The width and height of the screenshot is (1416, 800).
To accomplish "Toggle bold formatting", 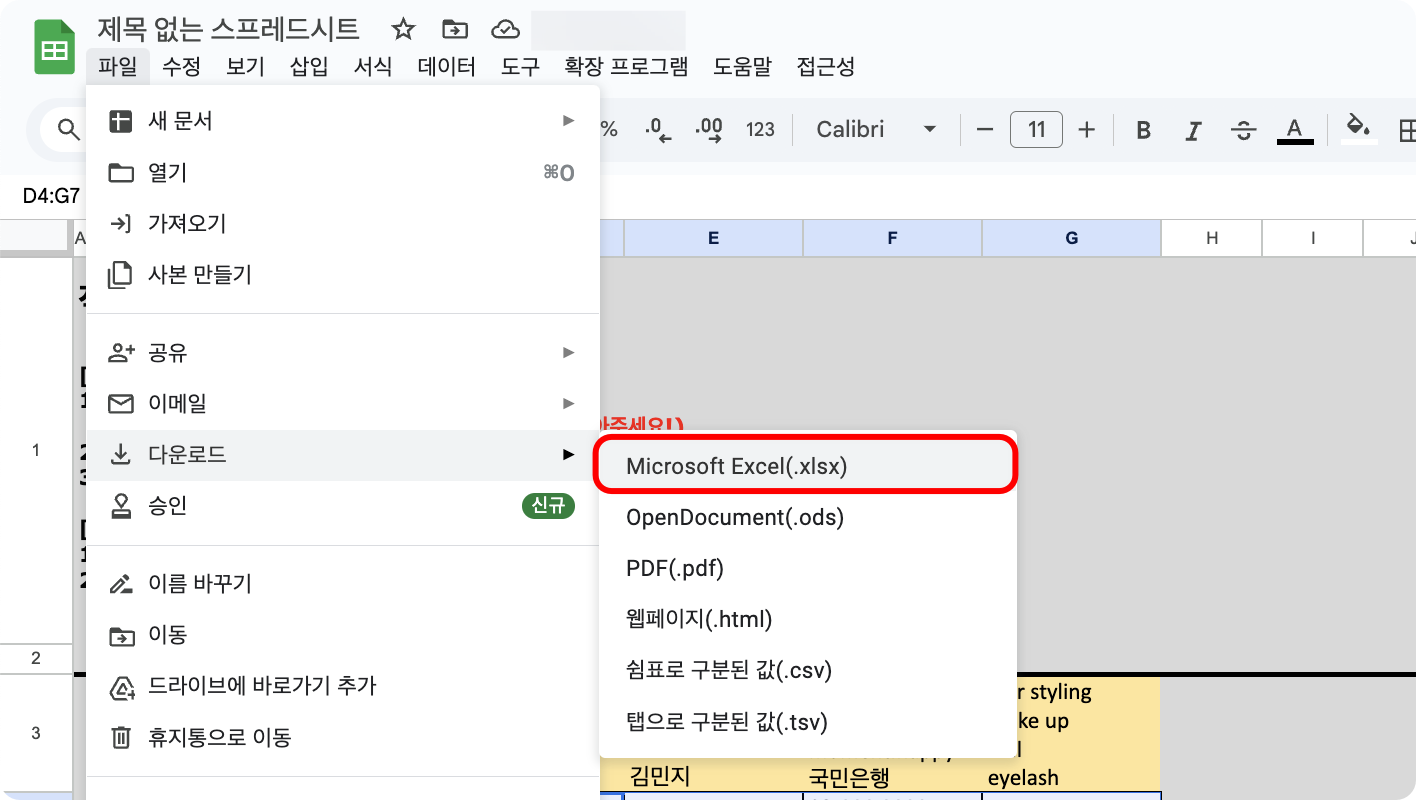I will [x=1144, y=130].
